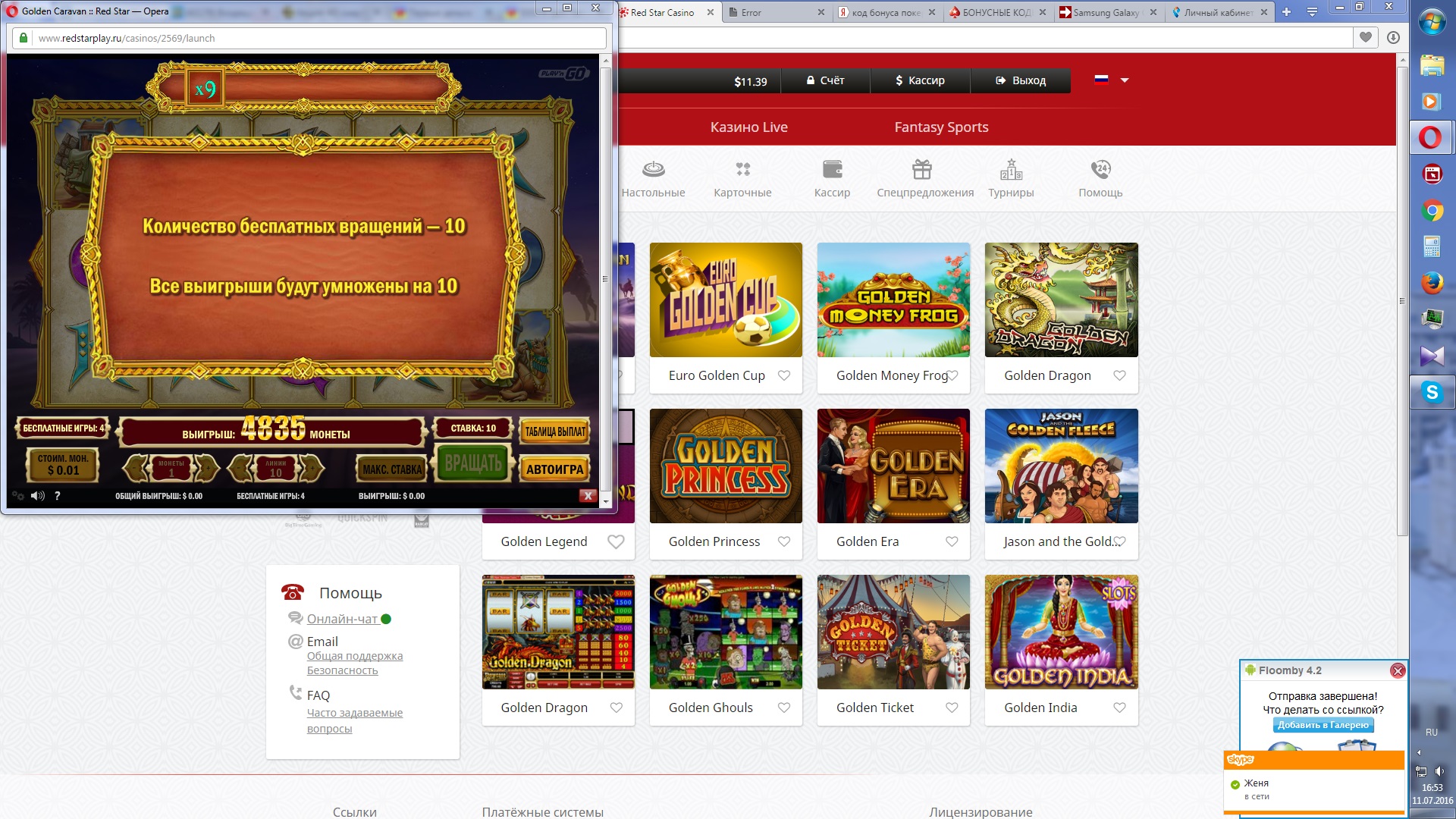The height and width of the screenshot is (819, 1456).
Task: Favorite Golden Dragon top-row heart
Action: 1119,375
